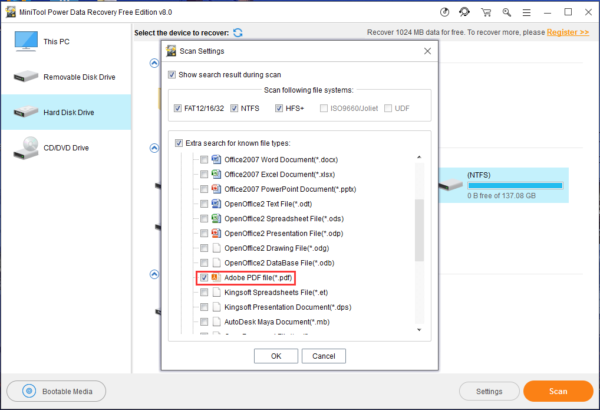The width and height of the screenshot is (600, 410).
Task: Click the Scan Settings dialog logo icon
Action: (171, 51)
